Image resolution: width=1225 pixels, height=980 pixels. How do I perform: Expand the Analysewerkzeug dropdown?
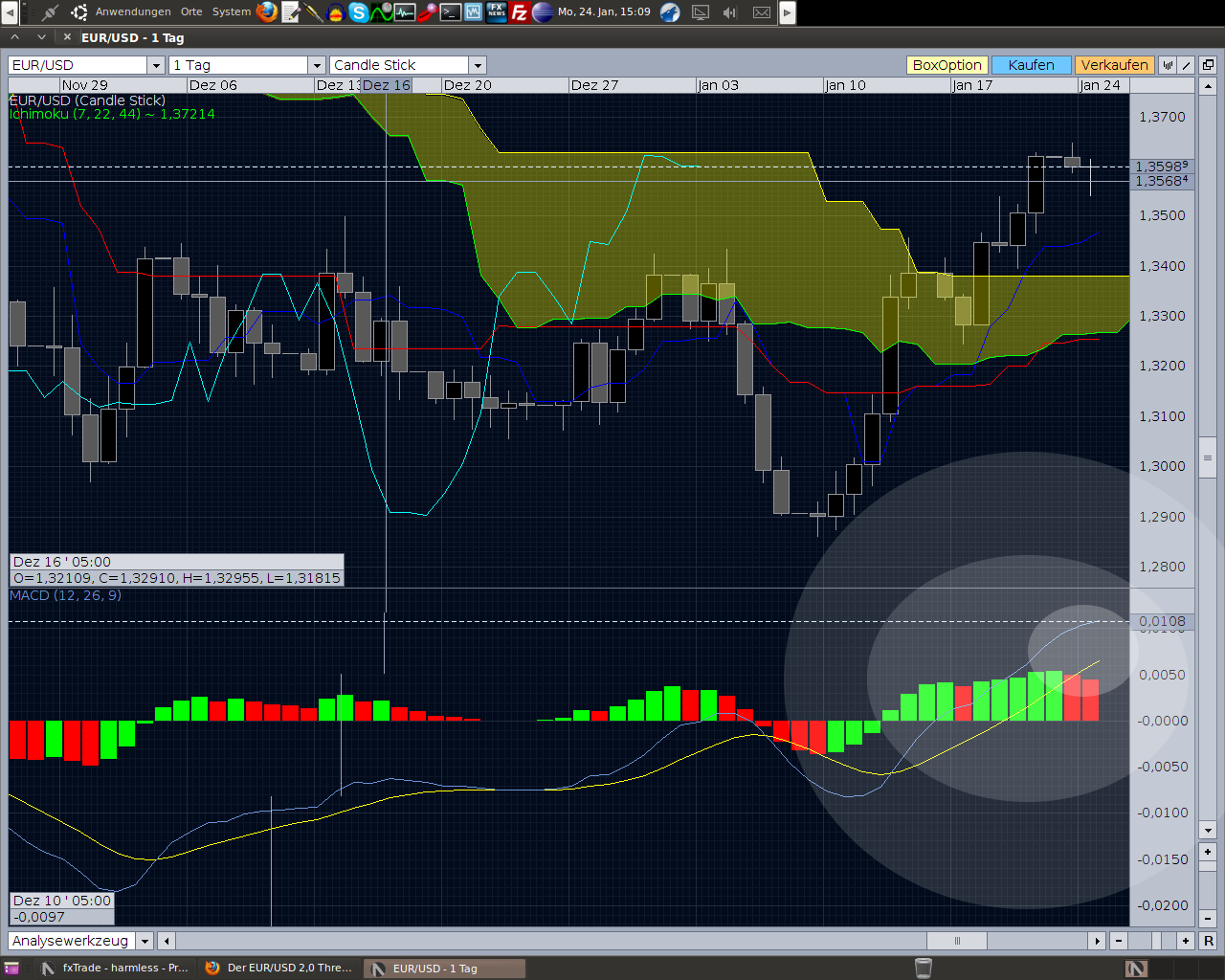pyautogui.click(x=145, y=941)
